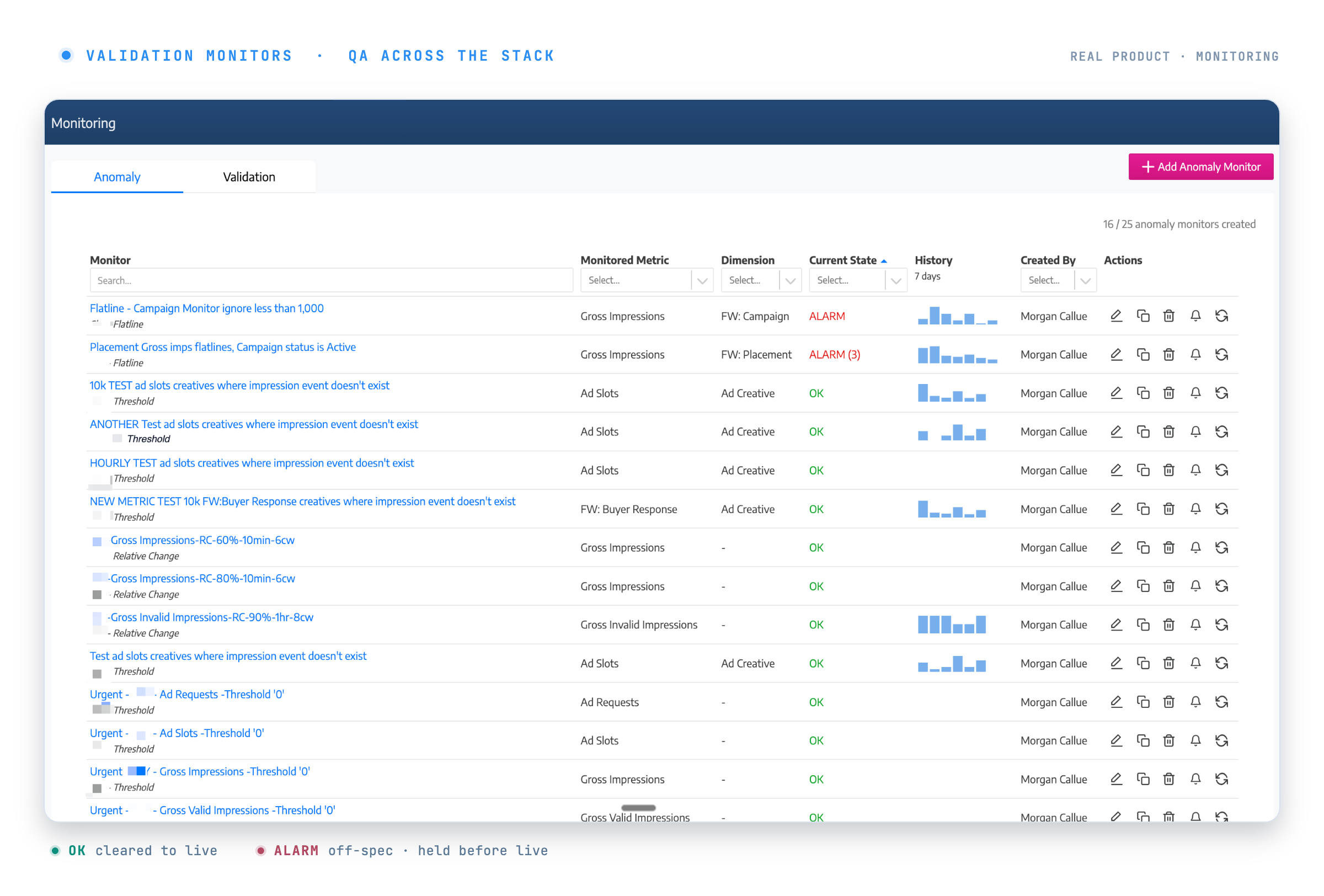Click history chart for Flatline Campaign Monitor

pyautogui.click(x=957, y=316)
